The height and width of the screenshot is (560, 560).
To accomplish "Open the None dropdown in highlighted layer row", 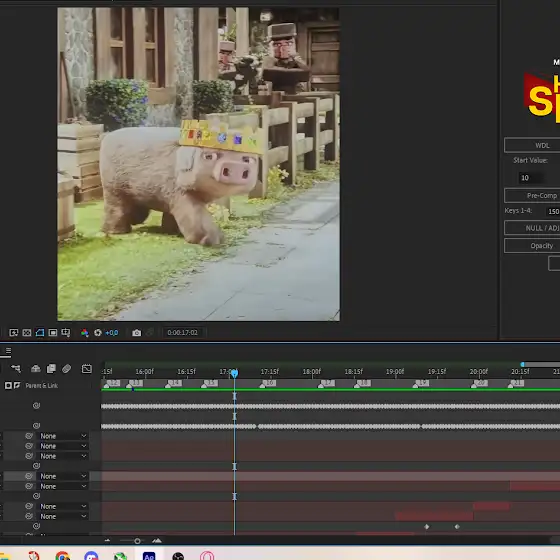I will click(x=63, y=476).
